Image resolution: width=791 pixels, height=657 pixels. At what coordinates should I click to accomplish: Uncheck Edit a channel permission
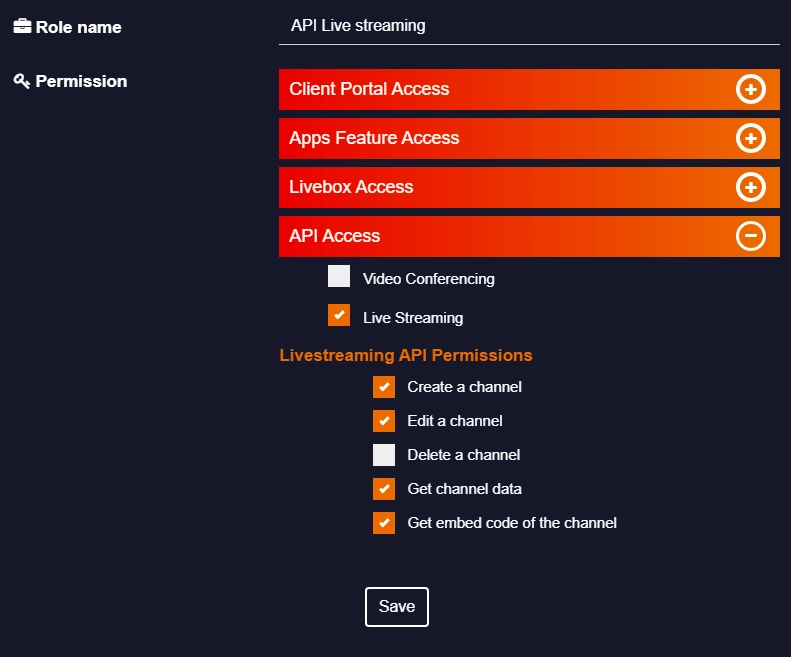pyautogui.click(x=384, y=421)
